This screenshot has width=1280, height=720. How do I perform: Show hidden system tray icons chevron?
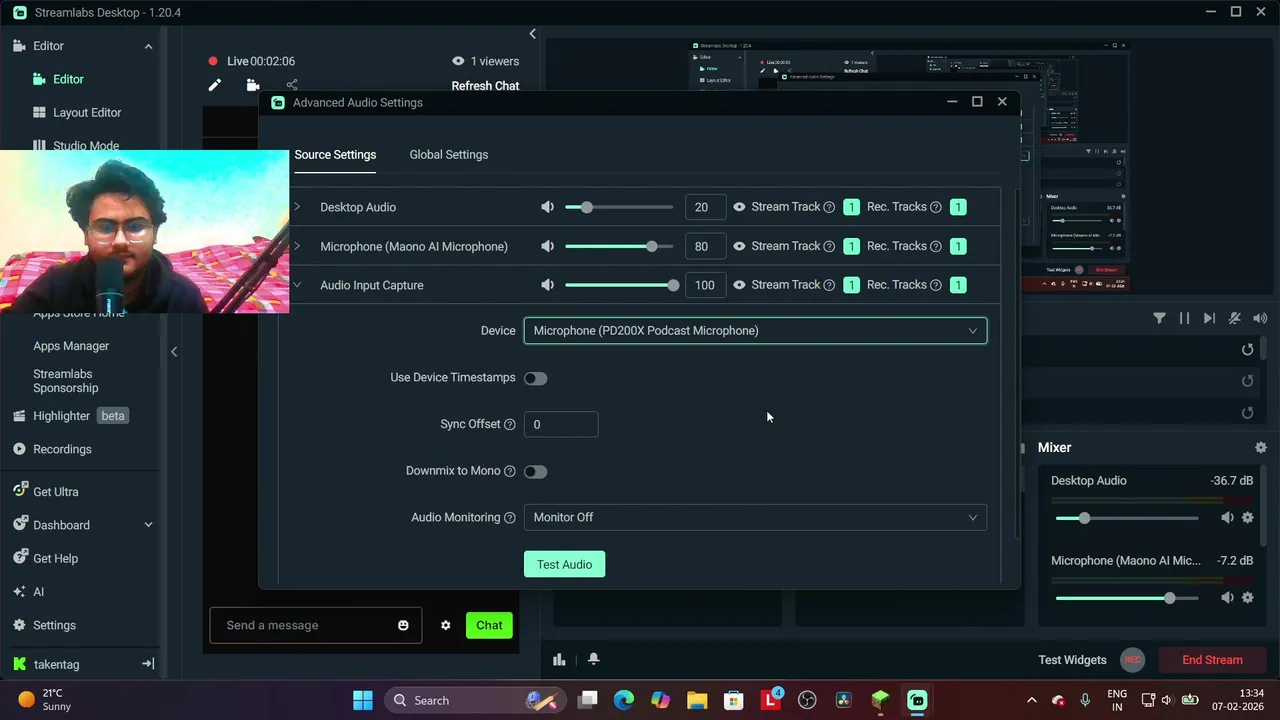pyautogui.click(x=1031, y=700)
